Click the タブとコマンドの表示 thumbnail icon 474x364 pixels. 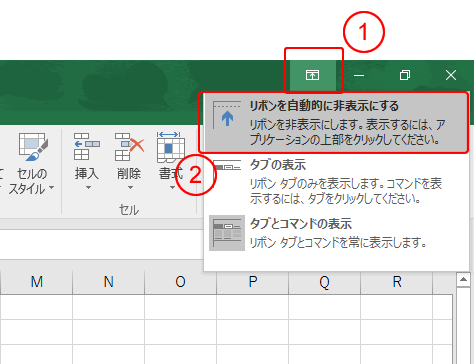tap(227, 233)
